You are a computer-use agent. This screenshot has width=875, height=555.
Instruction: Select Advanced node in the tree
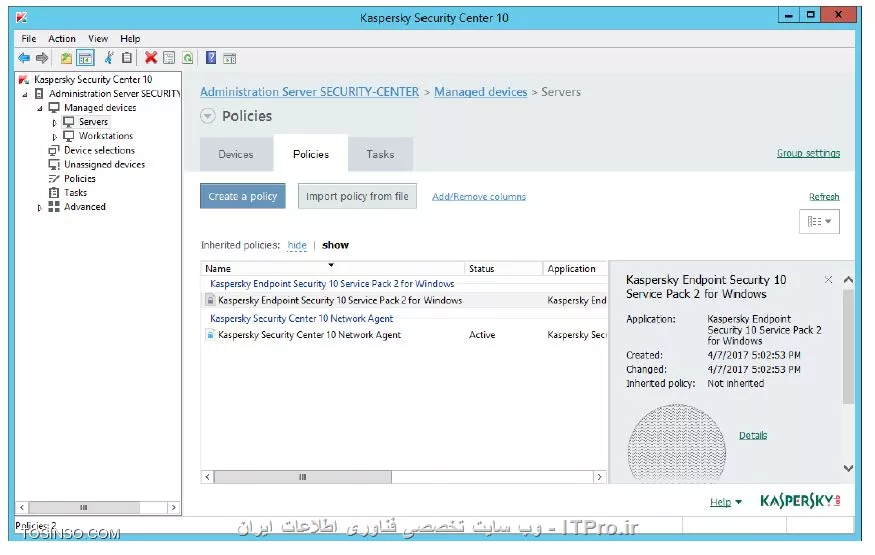(84, 206)
